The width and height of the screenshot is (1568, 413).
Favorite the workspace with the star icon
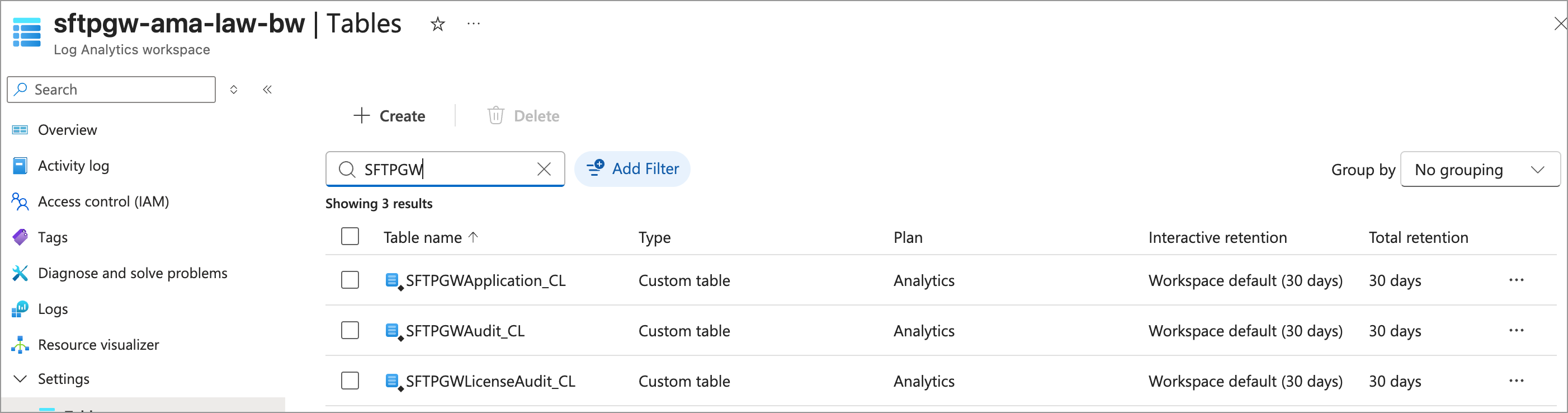(438, 25)
